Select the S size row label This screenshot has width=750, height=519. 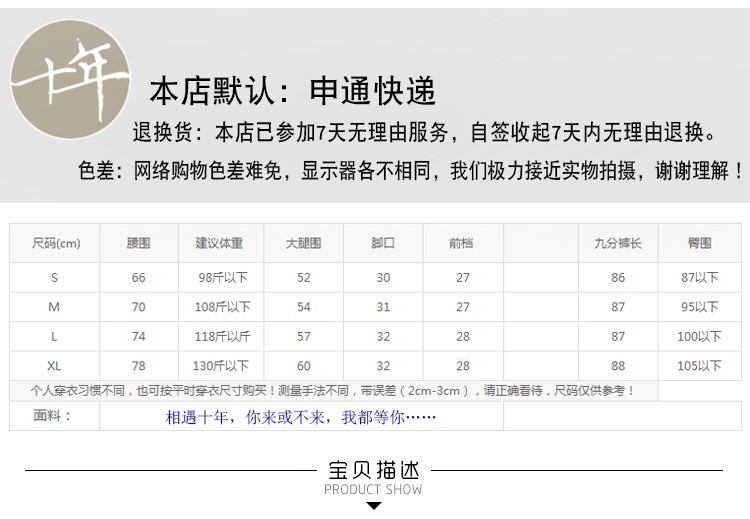(54, 277)
